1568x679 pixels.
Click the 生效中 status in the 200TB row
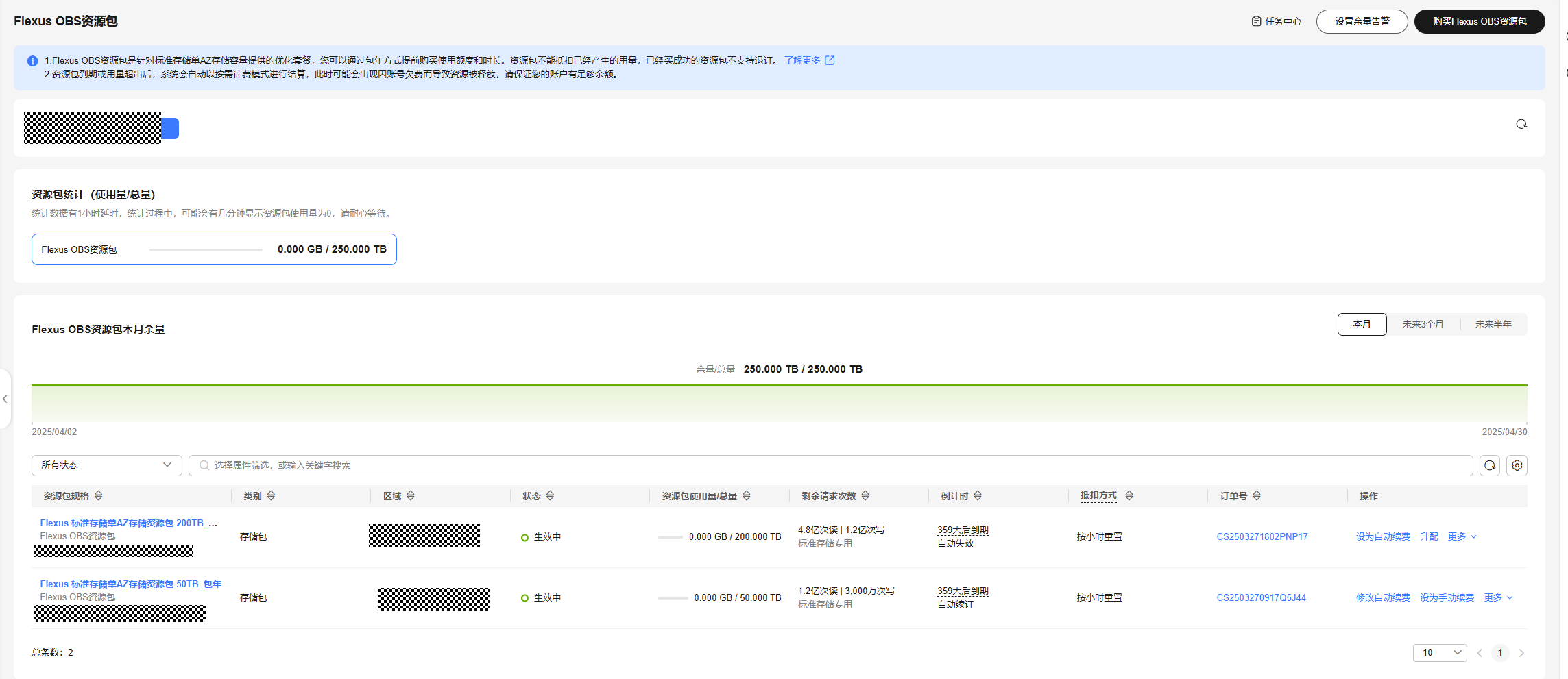click(541, 536)
